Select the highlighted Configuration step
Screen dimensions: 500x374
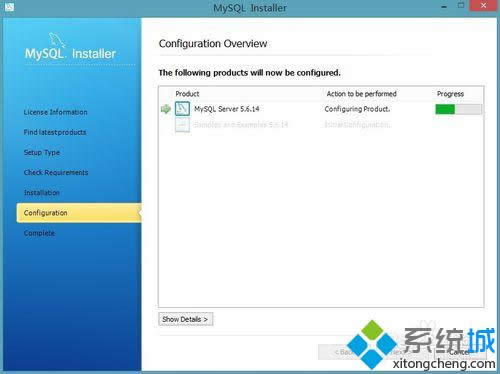click(x=79, y=213)
